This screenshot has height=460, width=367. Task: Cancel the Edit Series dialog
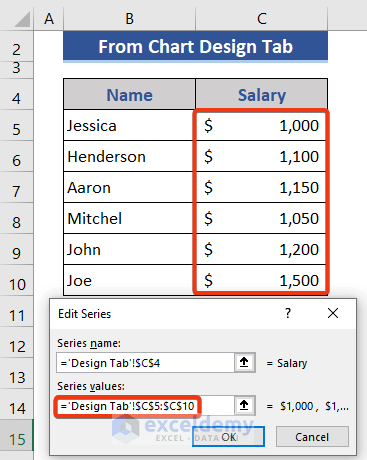[312, 437]
